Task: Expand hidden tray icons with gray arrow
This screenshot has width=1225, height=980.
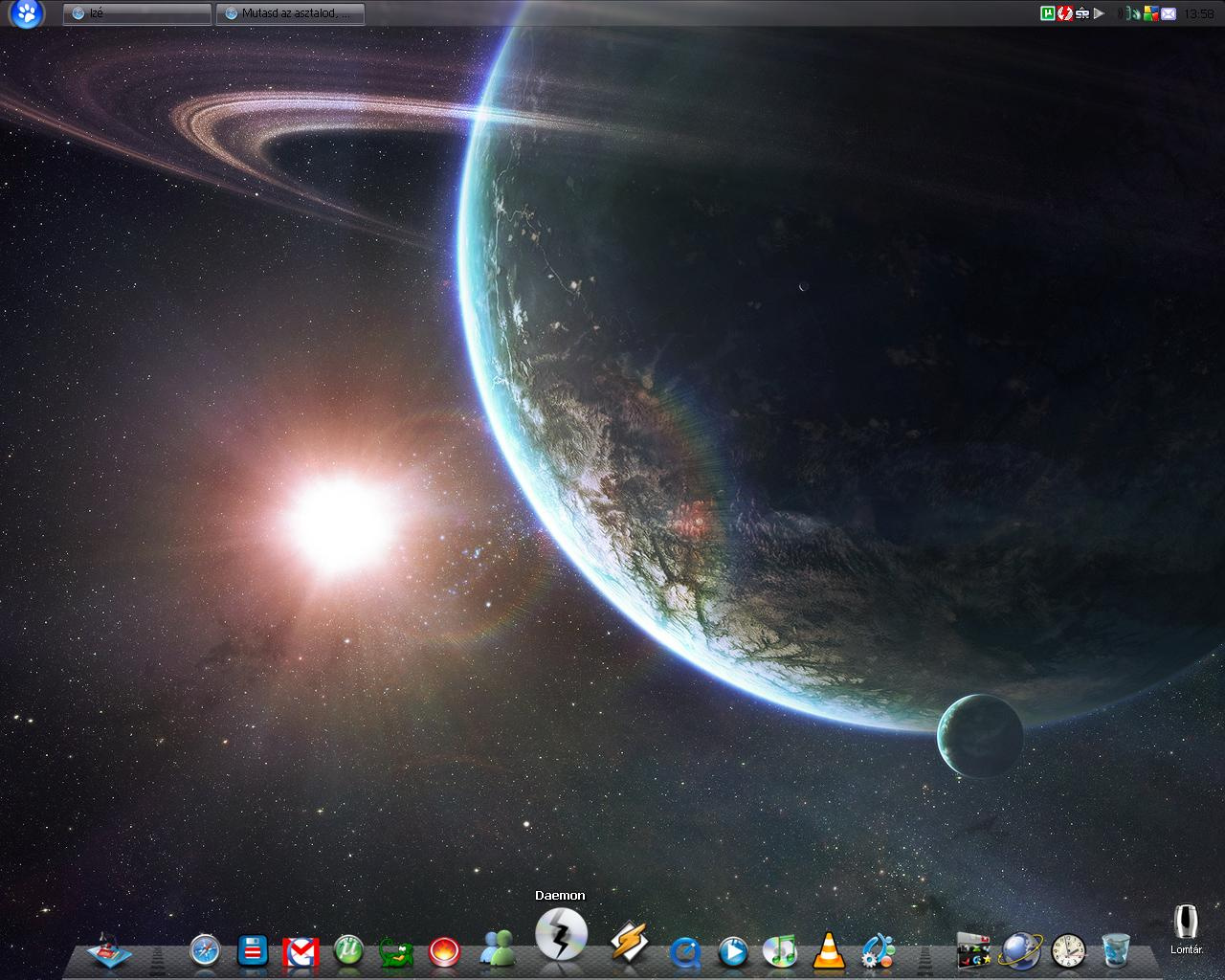Action: 1099,13
